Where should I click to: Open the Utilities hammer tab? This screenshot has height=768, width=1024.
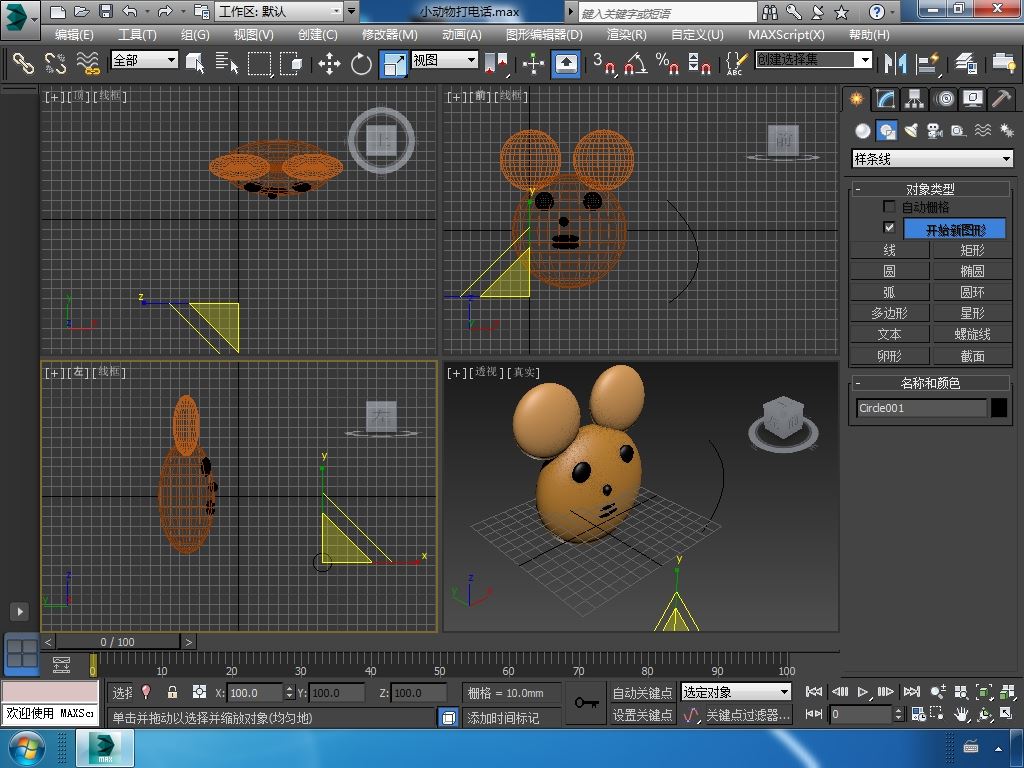pos(1002,99)
